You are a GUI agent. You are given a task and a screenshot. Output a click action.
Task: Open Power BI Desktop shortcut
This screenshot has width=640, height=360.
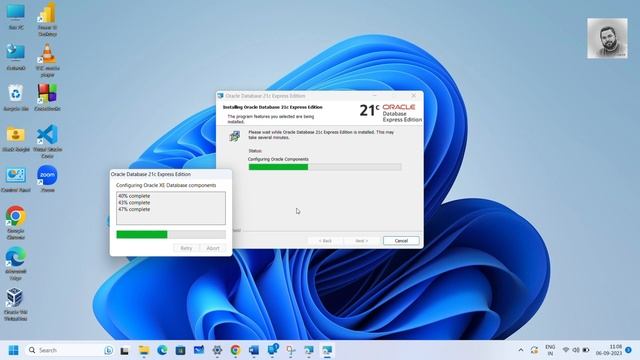(47, 19)
